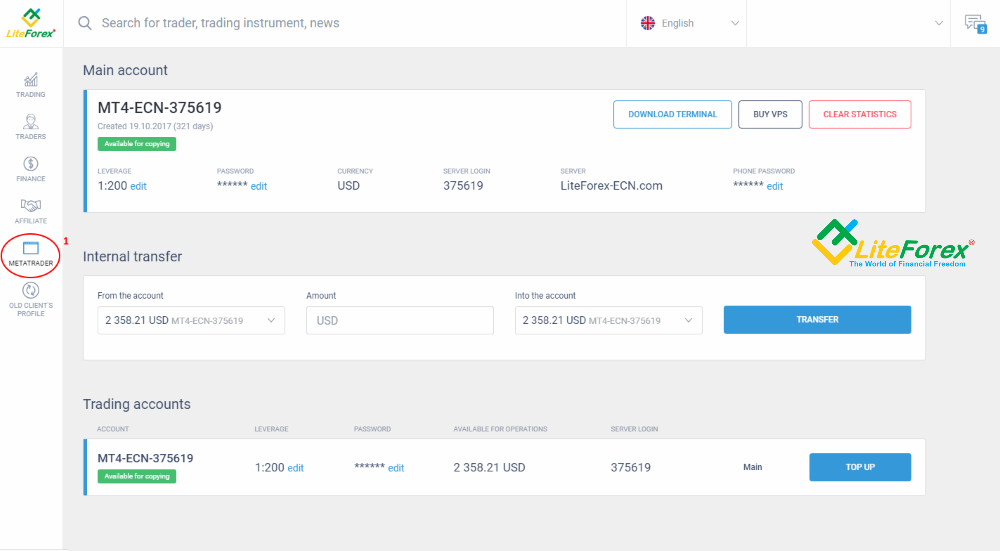Open the Affiliate section in sidebar

coord(31,211)
